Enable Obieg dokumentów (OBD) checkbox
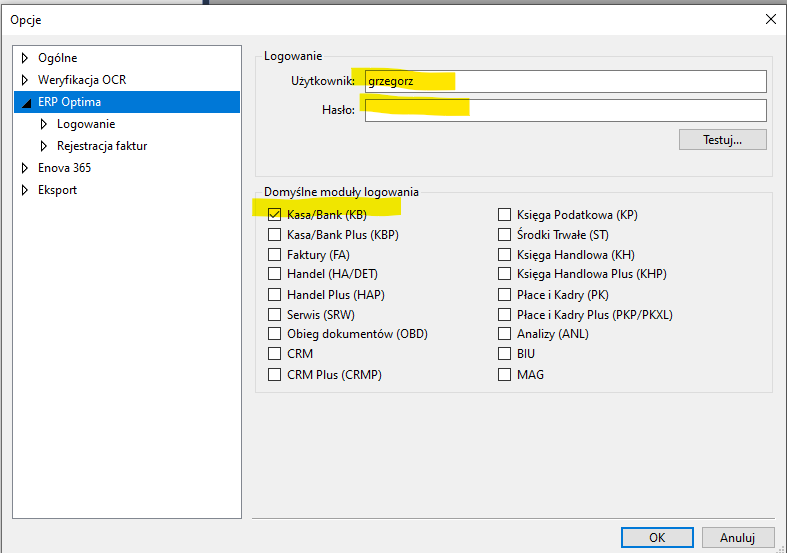The image size is (787, 553). click(x=274, y=334)
